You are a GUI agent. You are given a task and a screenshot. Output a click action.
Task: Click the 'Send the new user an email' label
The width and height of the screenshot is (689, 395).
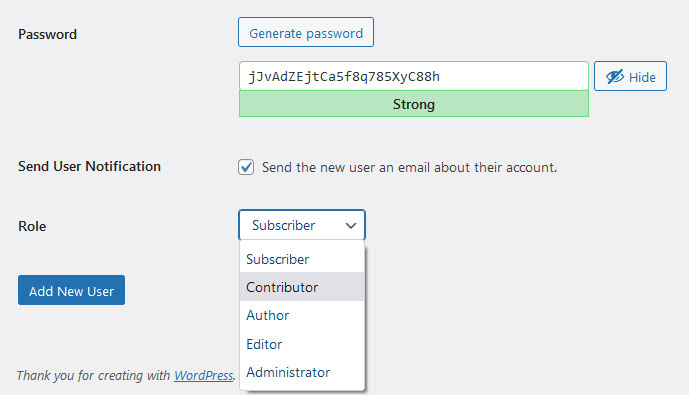[x=409, y=167]
